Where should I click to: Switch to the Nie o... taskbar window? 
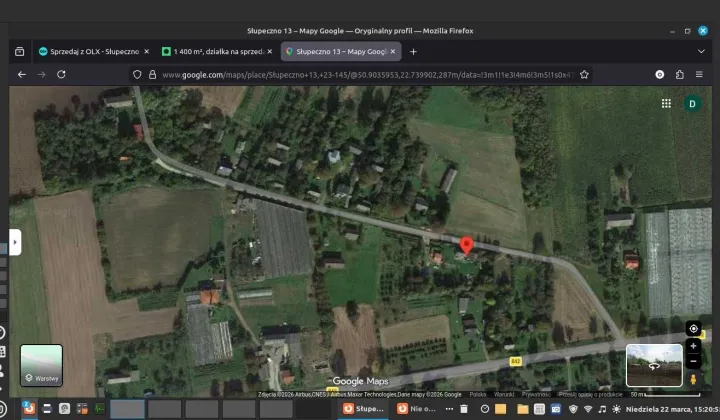(x=417, y=409)
